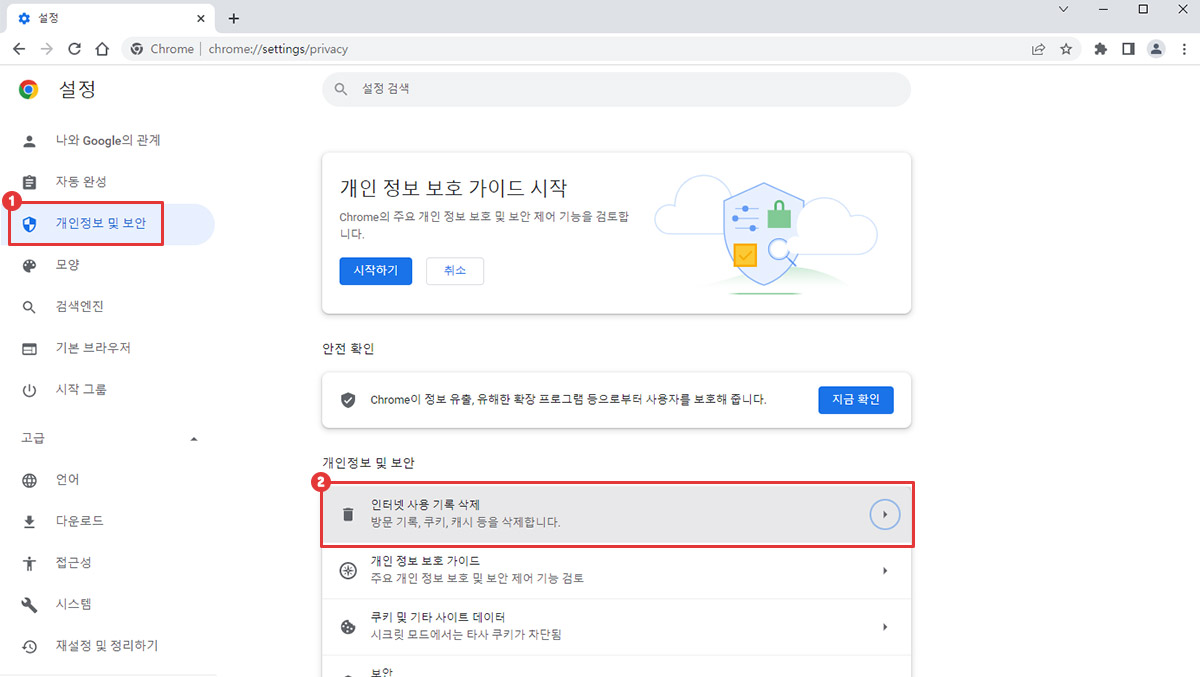Collapse the 고급 section in the sidebar
This screenshot has width=1200, height=677.
click(194, 439)
